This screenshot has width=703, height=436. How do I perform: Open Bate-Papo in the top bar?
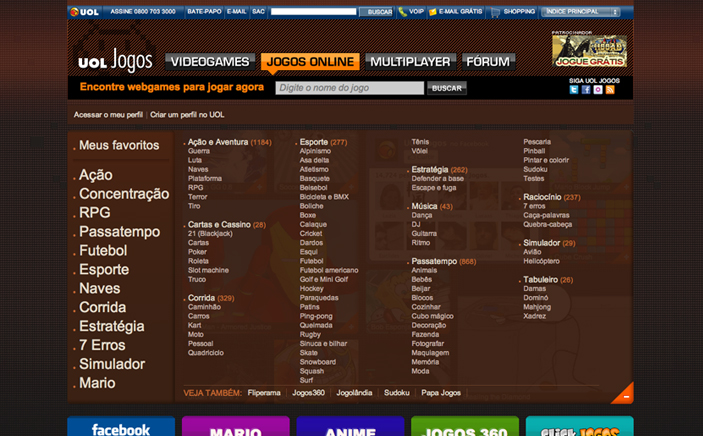(x=204, y=12)
